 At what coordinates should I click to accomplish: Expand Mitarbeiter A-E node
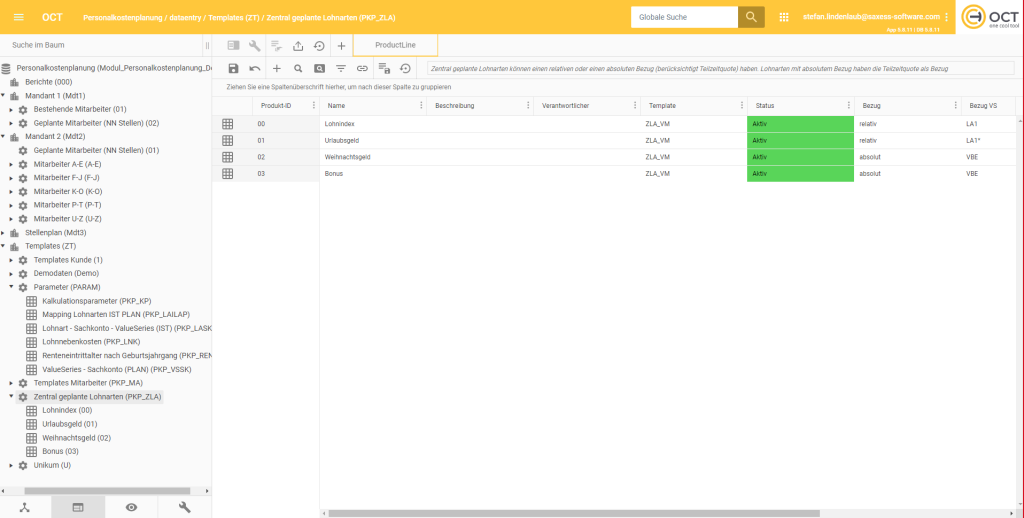pos(11,164)
